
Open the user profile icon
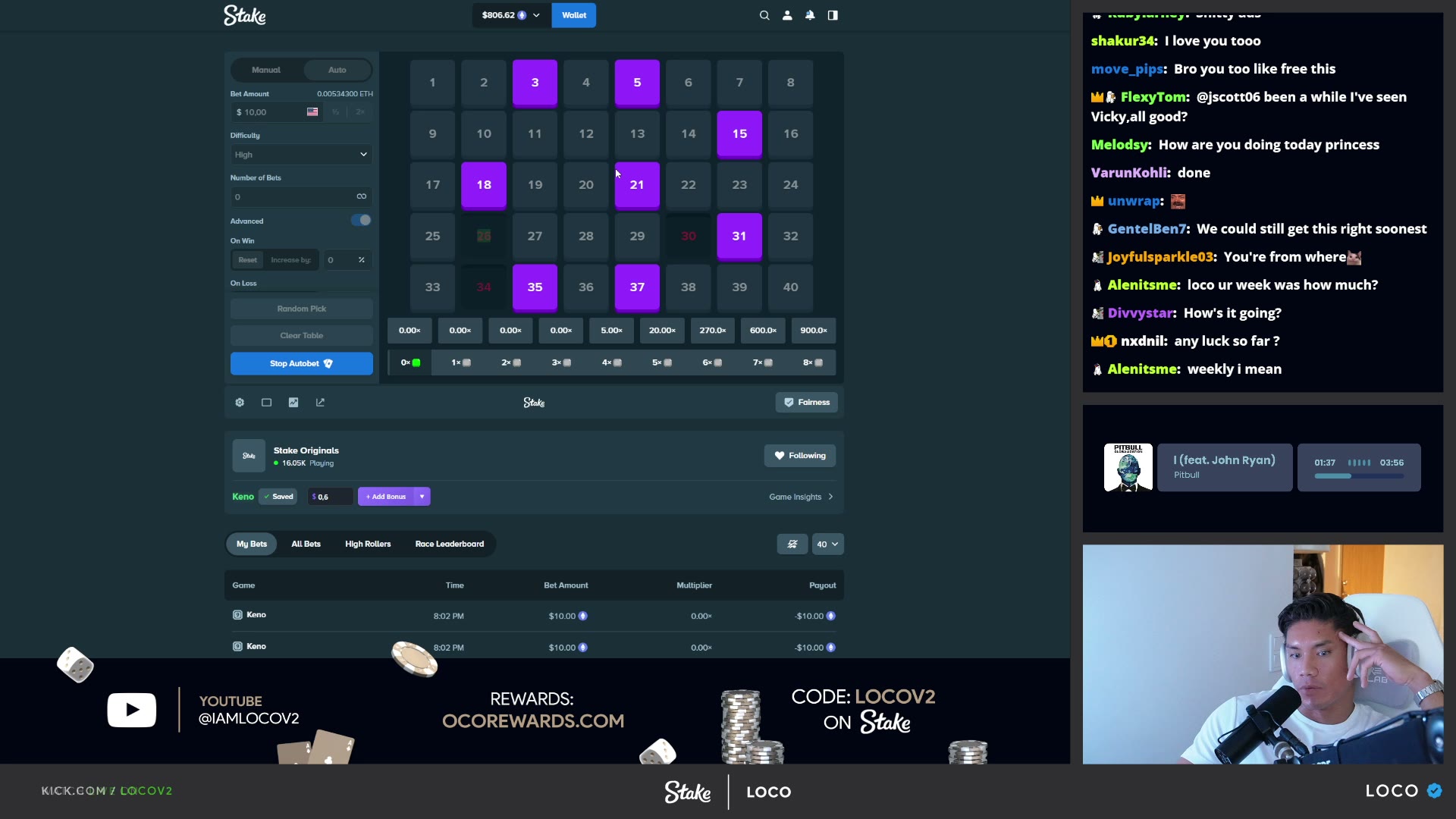(x=787, y=15)
